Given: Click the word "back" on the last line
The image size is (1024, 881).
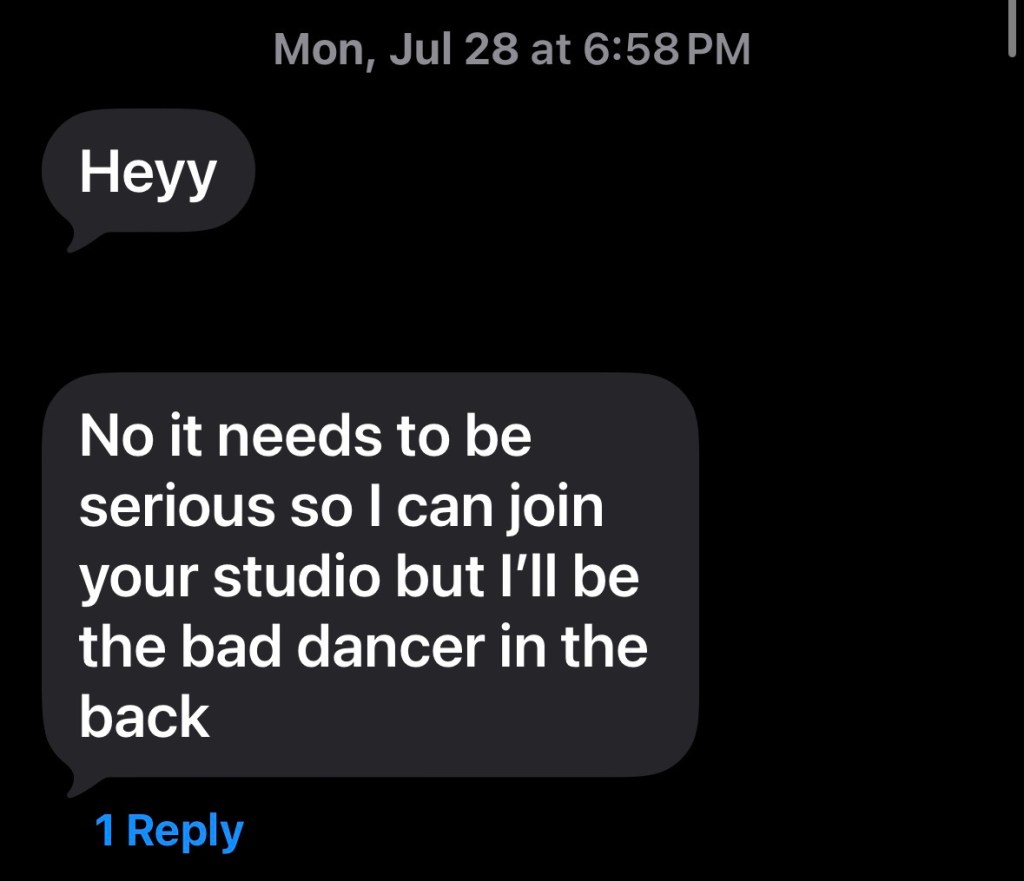Looking at the screenshot, I should pyautogui.click(x=144, y=717).
